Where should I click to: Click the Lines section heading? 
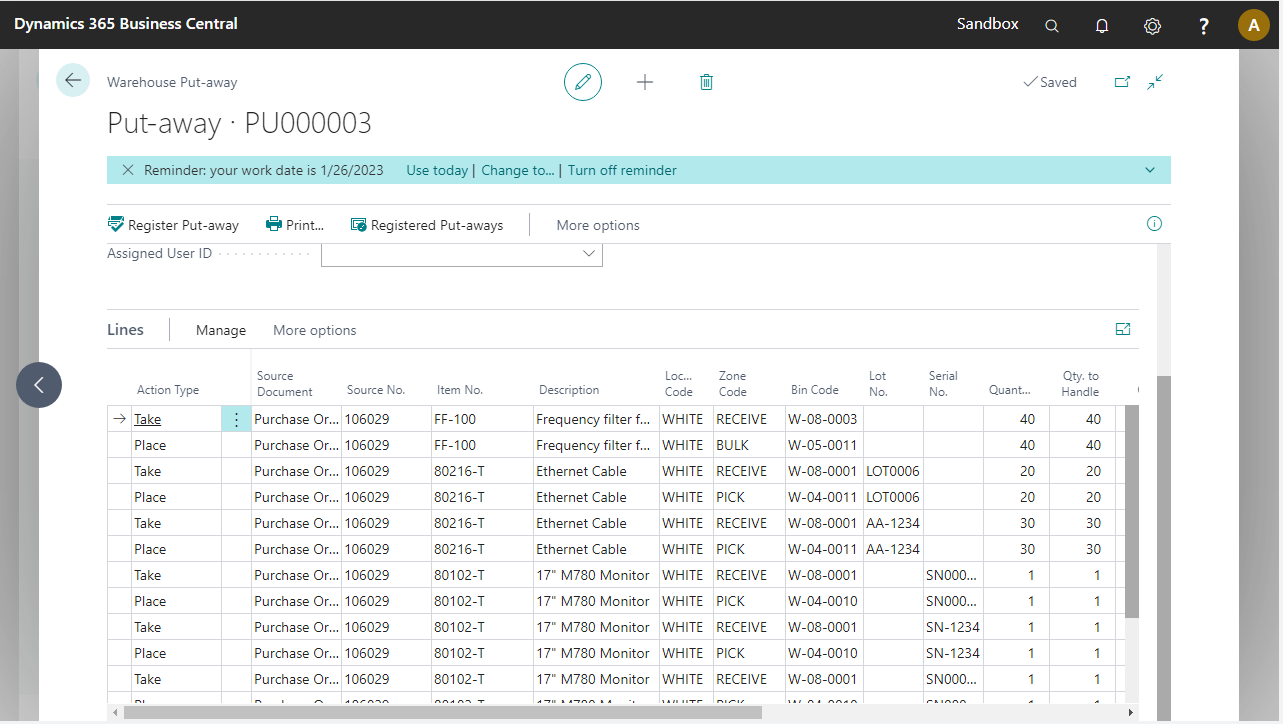click(x=125, y=329)
